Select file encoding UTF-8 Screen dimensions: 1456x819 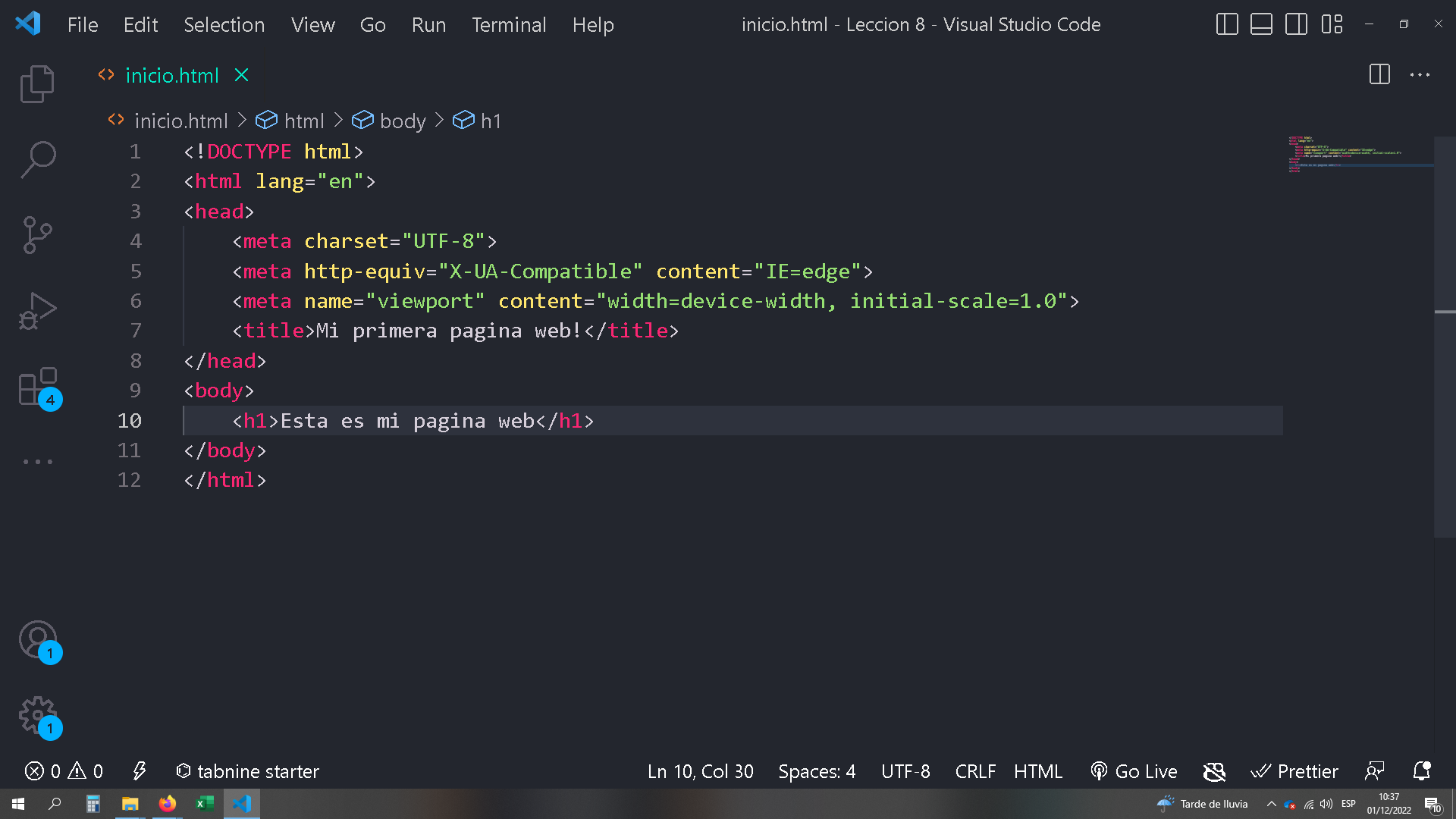tap(905, 771)
